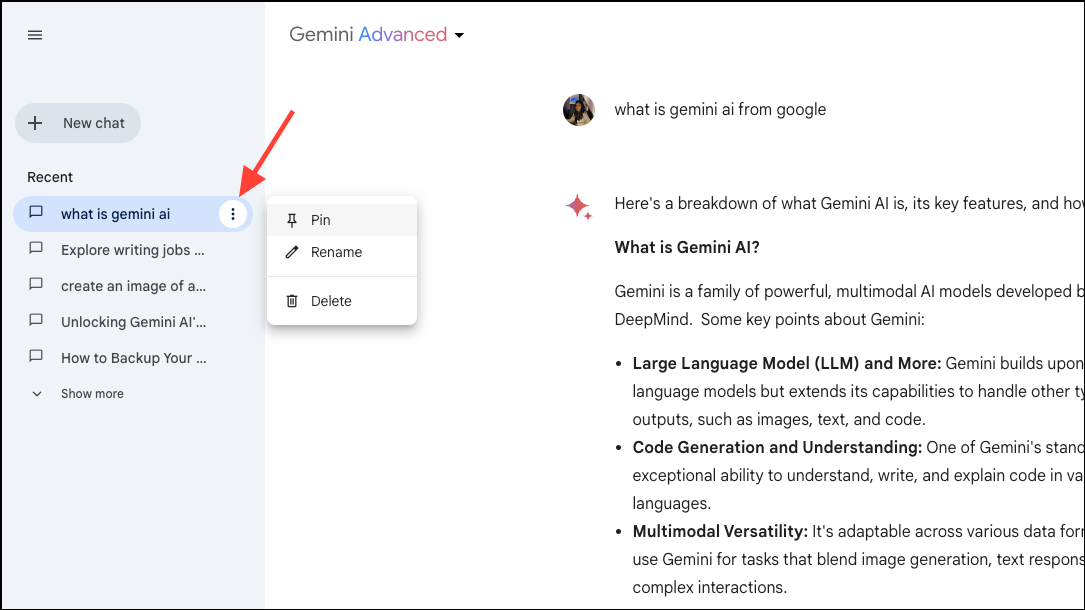Click the Gemini sparkle icon beside the response

(x=579, y=204)
